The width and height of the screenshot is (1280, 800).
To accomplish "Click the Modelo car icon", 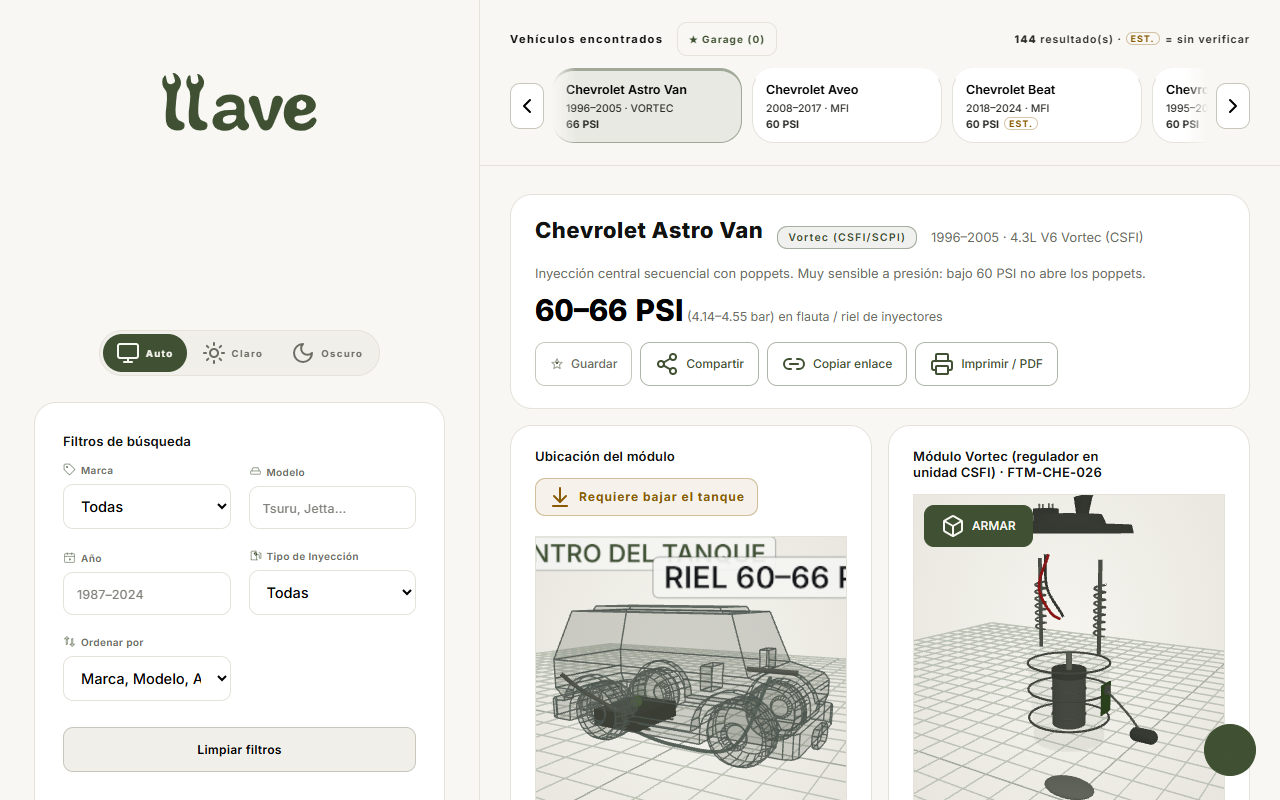I will click(x=255, y=472).
